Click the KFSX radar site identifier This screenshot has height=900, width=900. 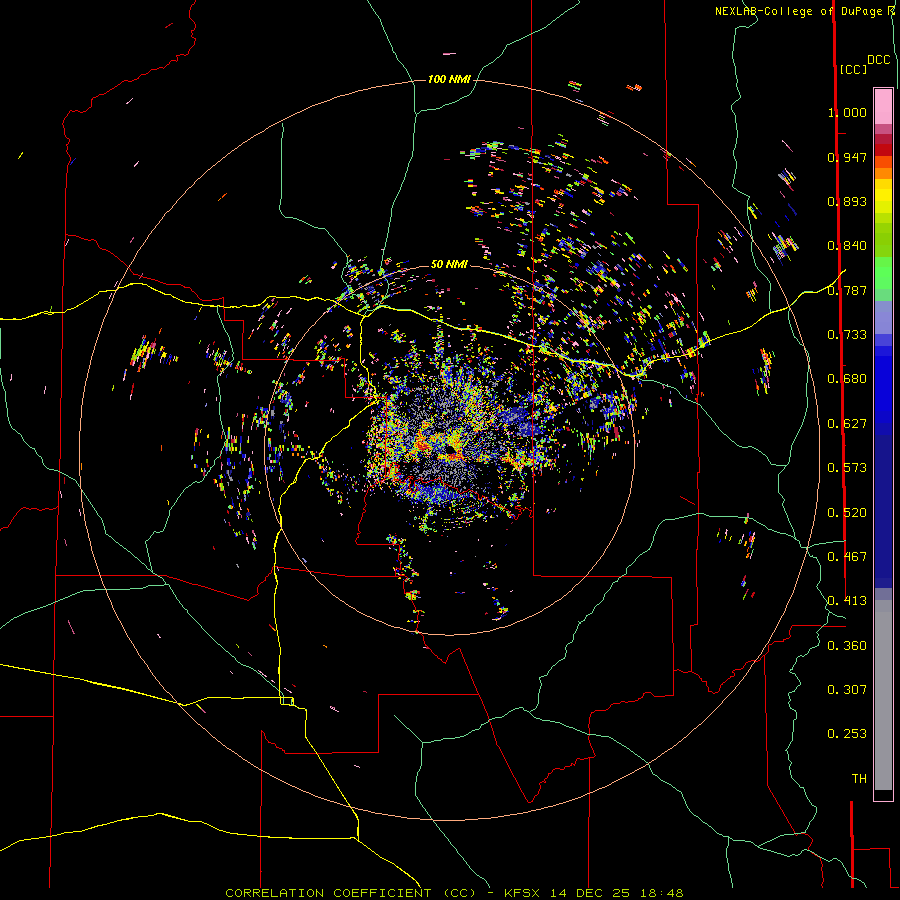tap(522, 893)
